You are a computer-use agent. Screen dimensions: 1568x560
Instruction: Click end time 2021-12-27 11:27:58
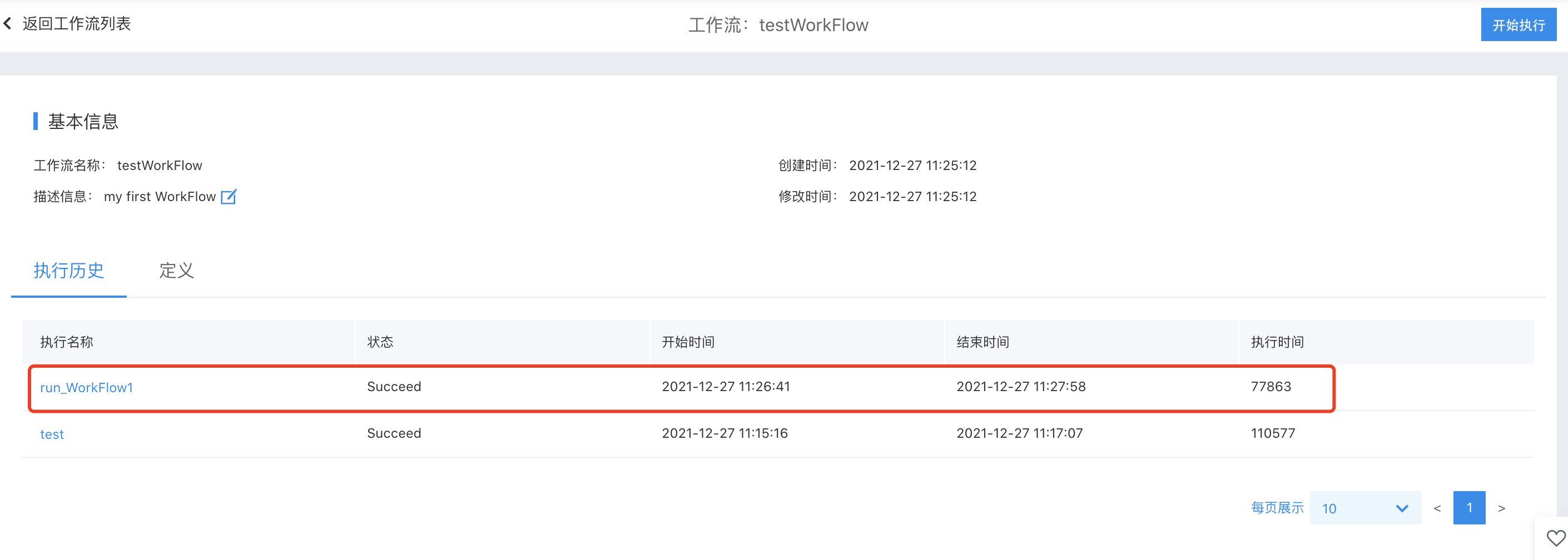[1021, 387]
